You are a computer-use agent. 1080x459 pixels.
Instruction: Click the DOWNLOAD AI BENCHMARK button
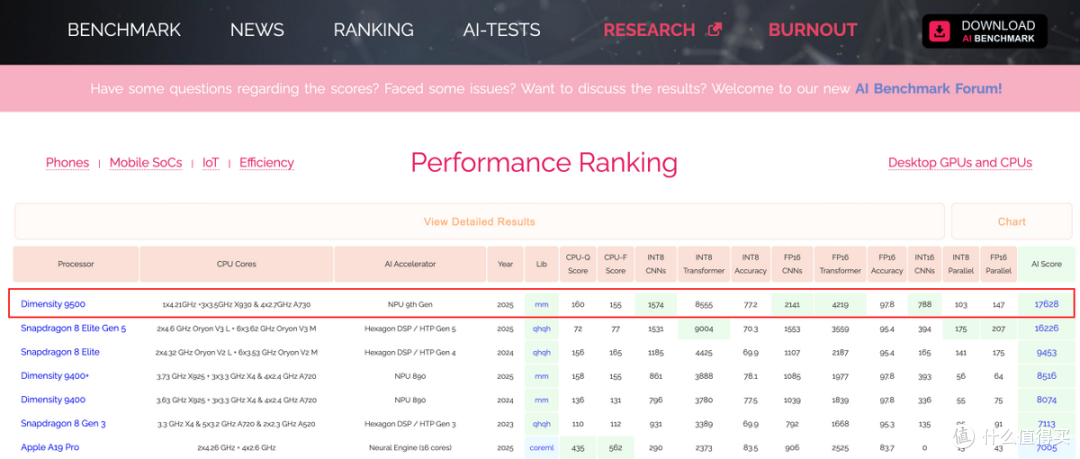click(984, 31)
